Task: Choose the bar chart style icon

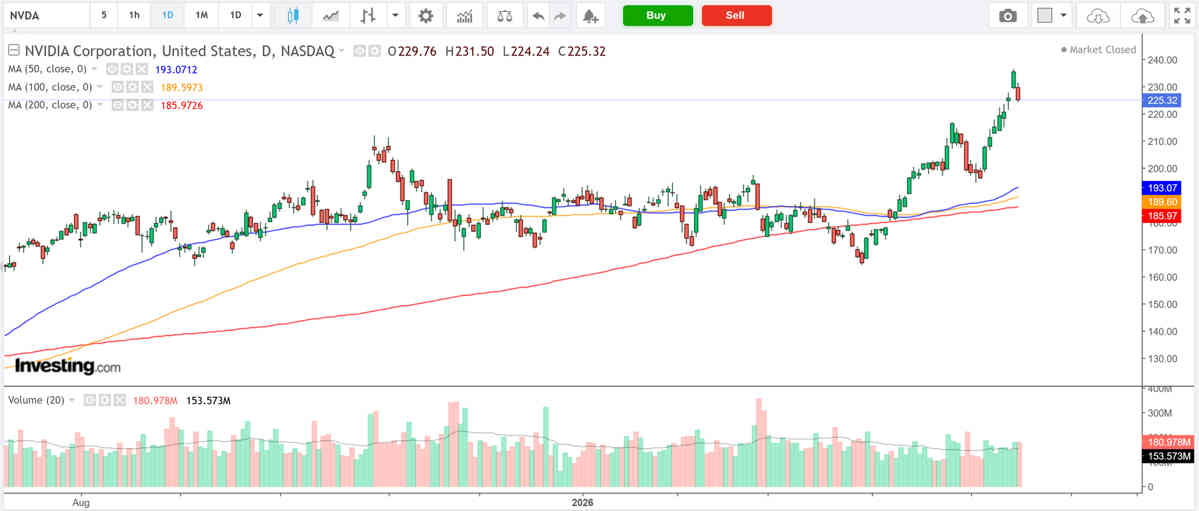Action: pos(368,15)
